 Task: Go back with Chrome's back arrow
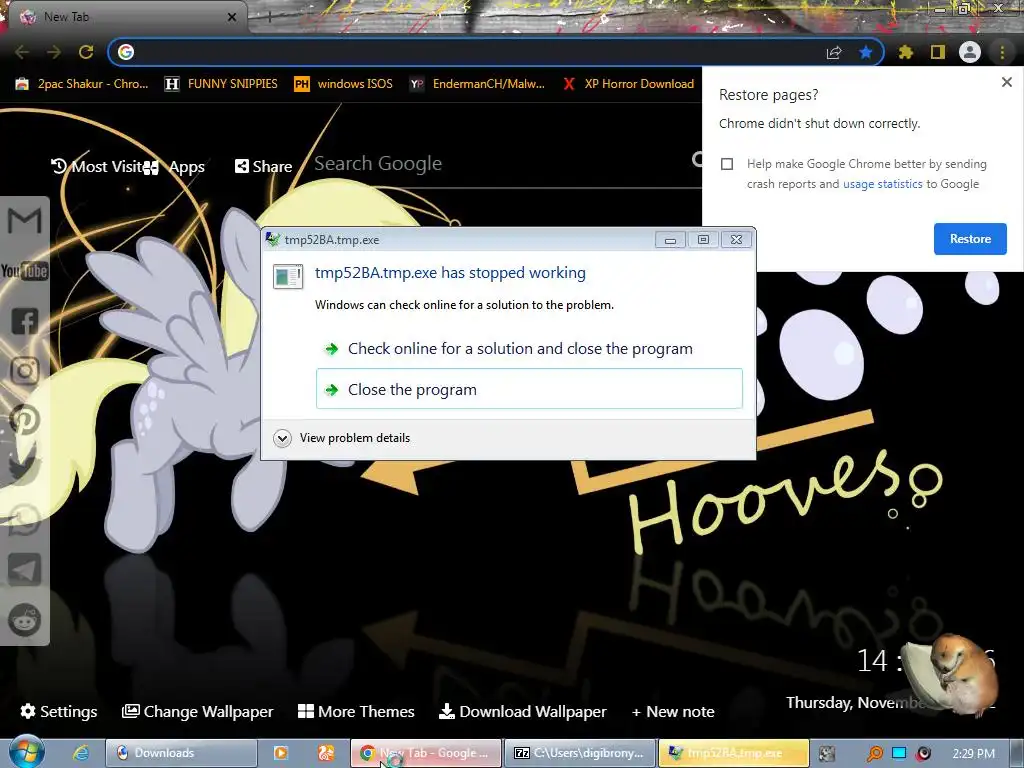22,52
